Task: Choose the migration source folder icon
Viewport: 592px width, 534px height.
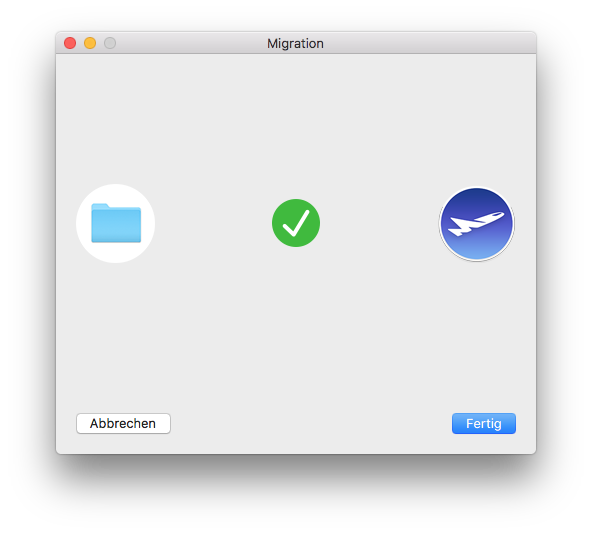Action: pos(116,223)
